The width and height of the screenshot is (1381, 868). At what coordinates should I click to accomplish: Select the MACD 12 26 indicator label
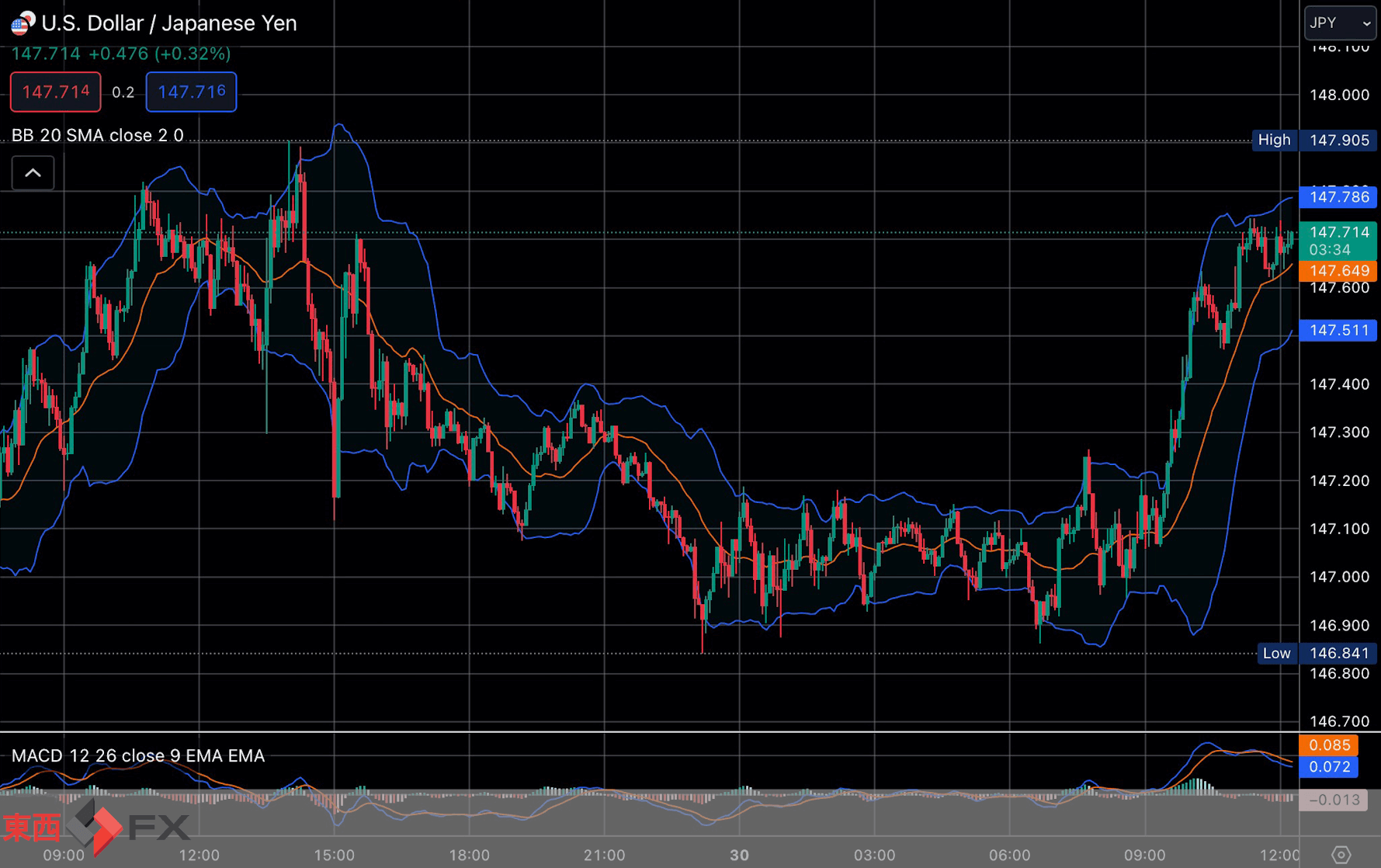(x=137, y=756)
